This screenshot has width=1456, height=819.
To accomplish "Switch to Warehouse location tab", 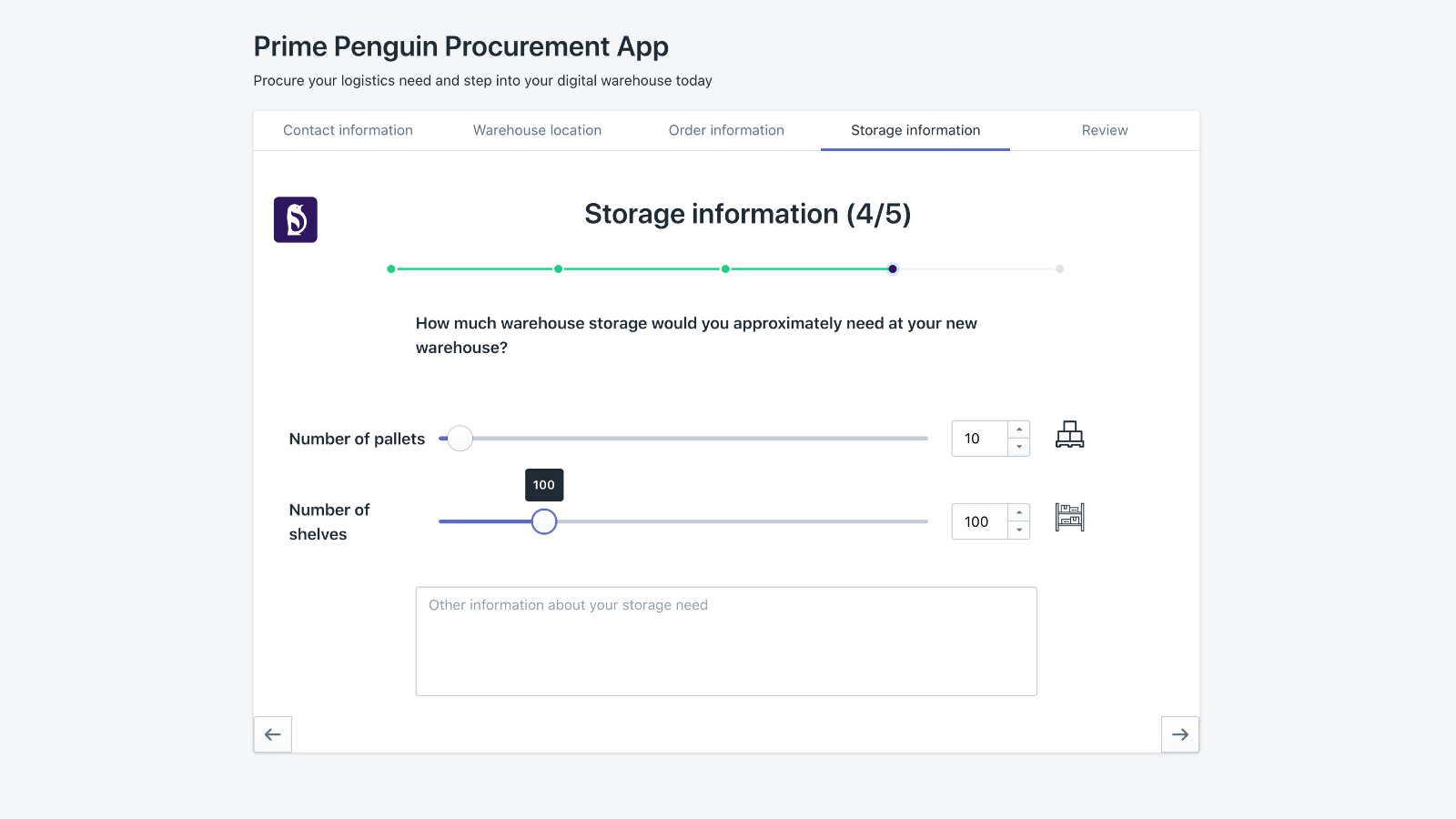I will (537, 130).
